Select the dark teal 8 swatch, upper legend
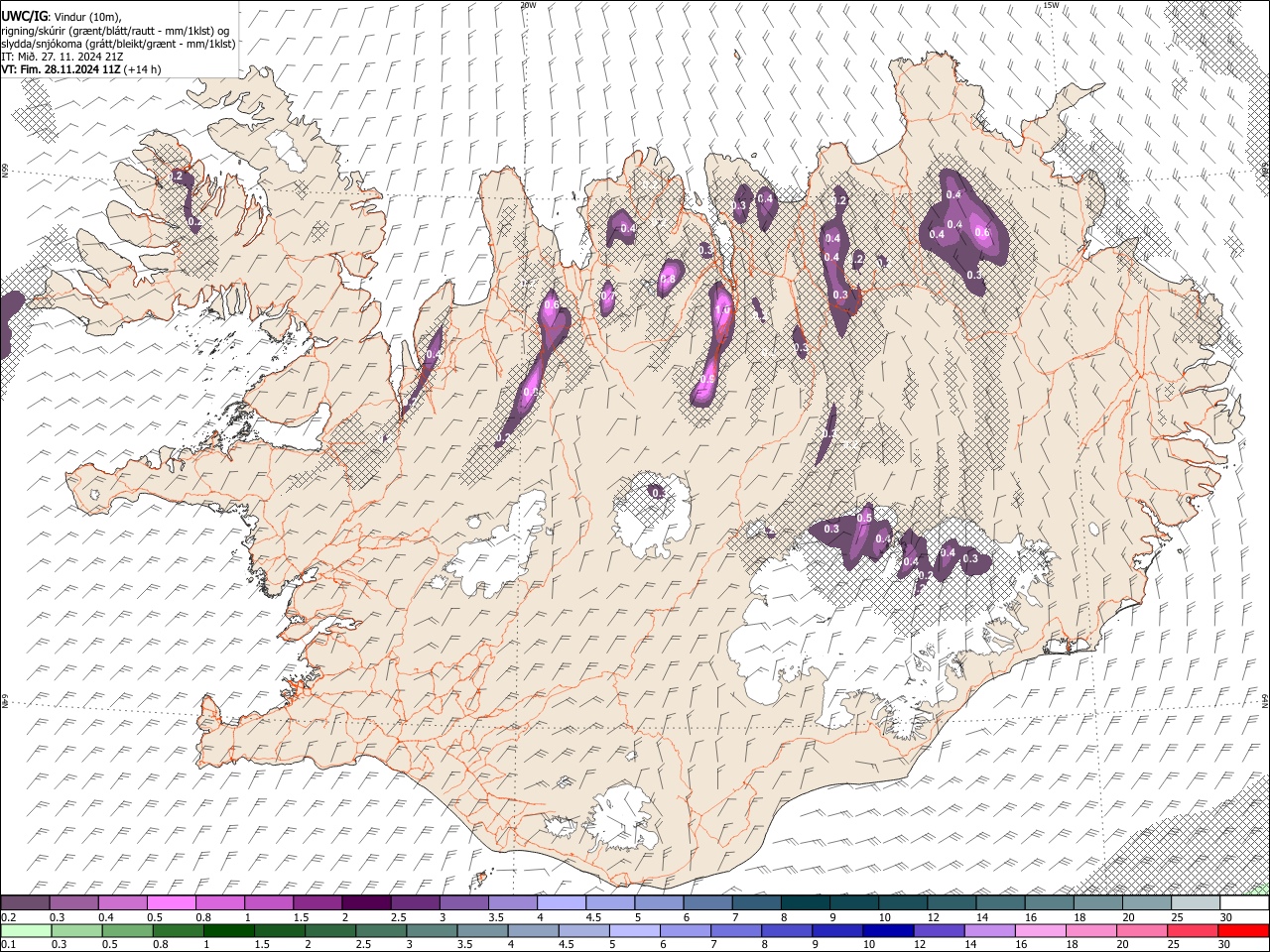The width and height of the screenshot is (1270, 952). 804,902
